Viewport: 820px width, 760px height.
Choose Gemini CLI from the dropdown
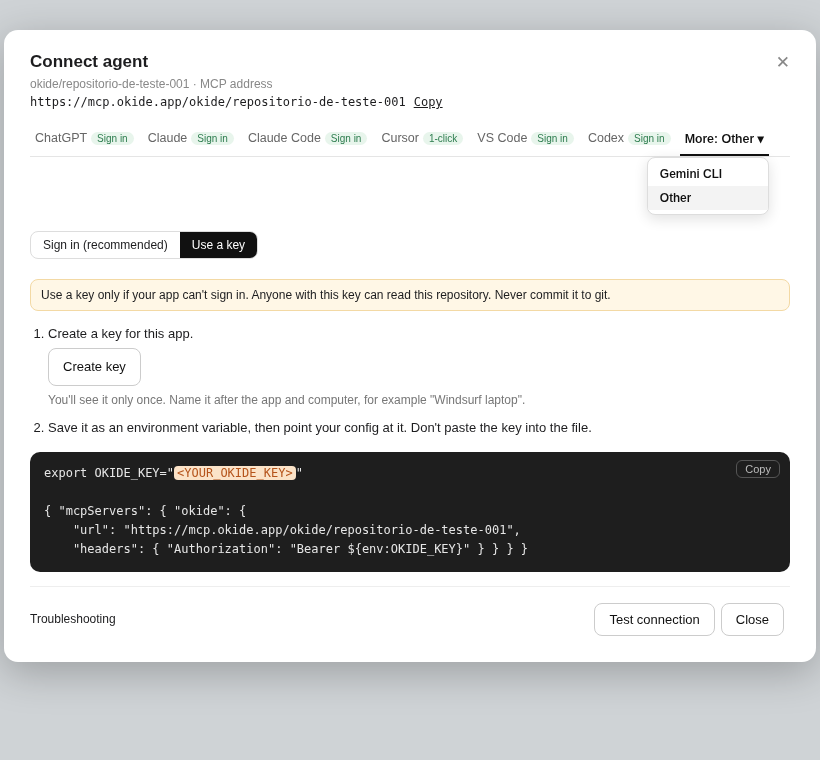(708, 174)
